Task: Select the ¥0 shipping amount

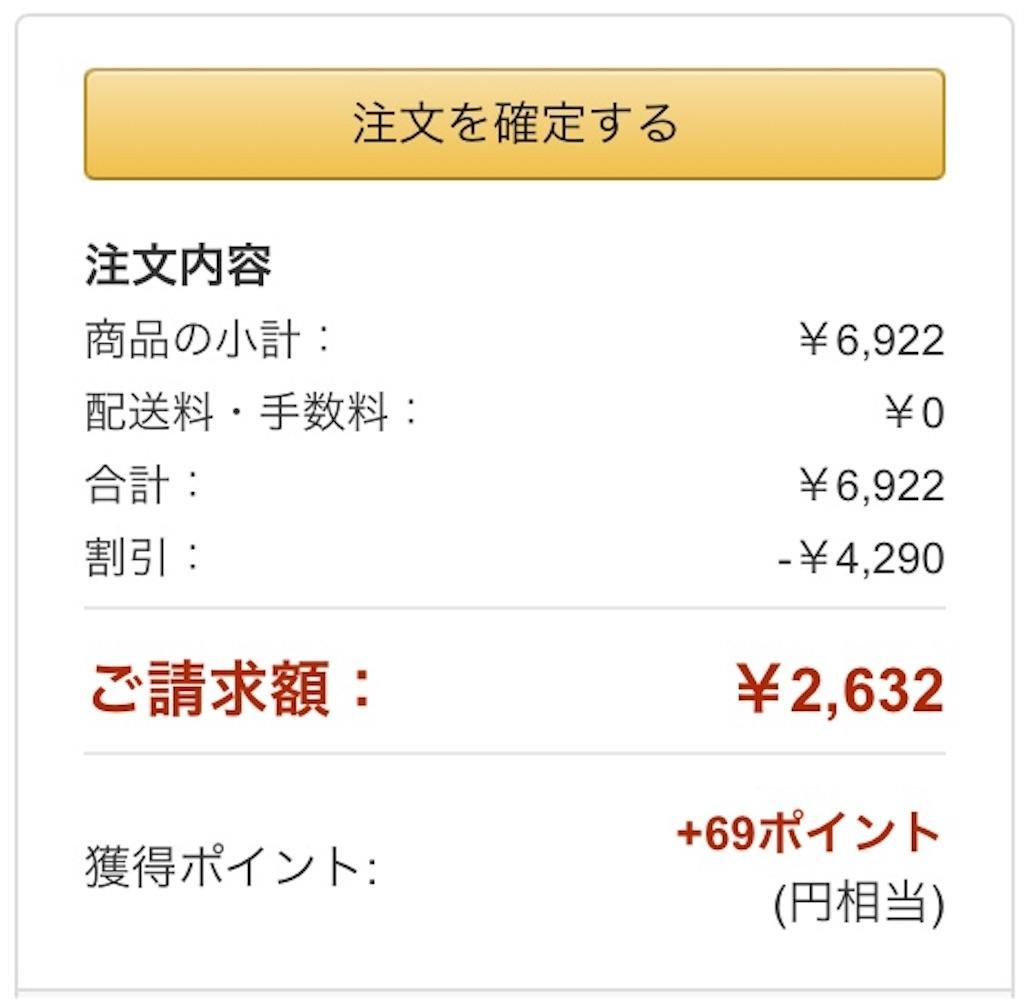Action: [910, 411]
